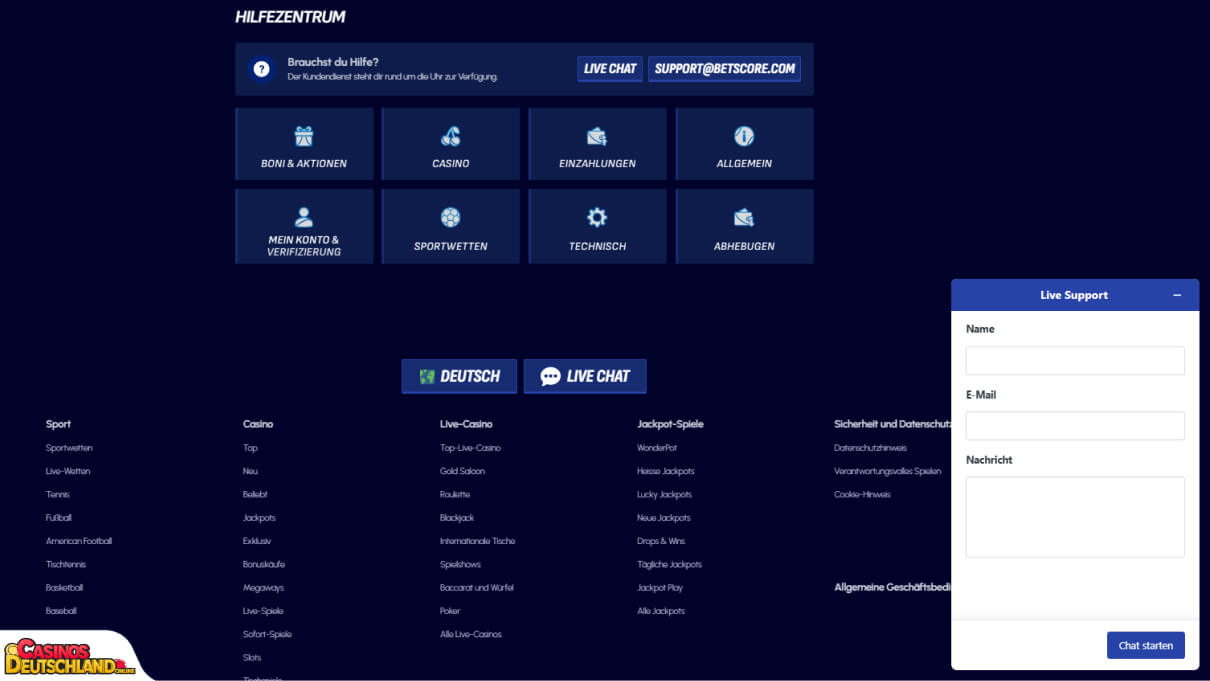
Task: Open the Megaways casino link
Action: [264, 588]
